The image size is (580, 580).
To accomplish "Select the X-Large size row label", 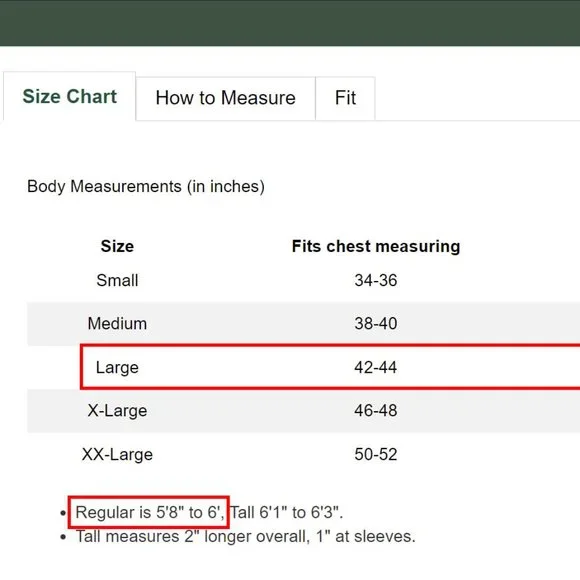I will point(117,411).
